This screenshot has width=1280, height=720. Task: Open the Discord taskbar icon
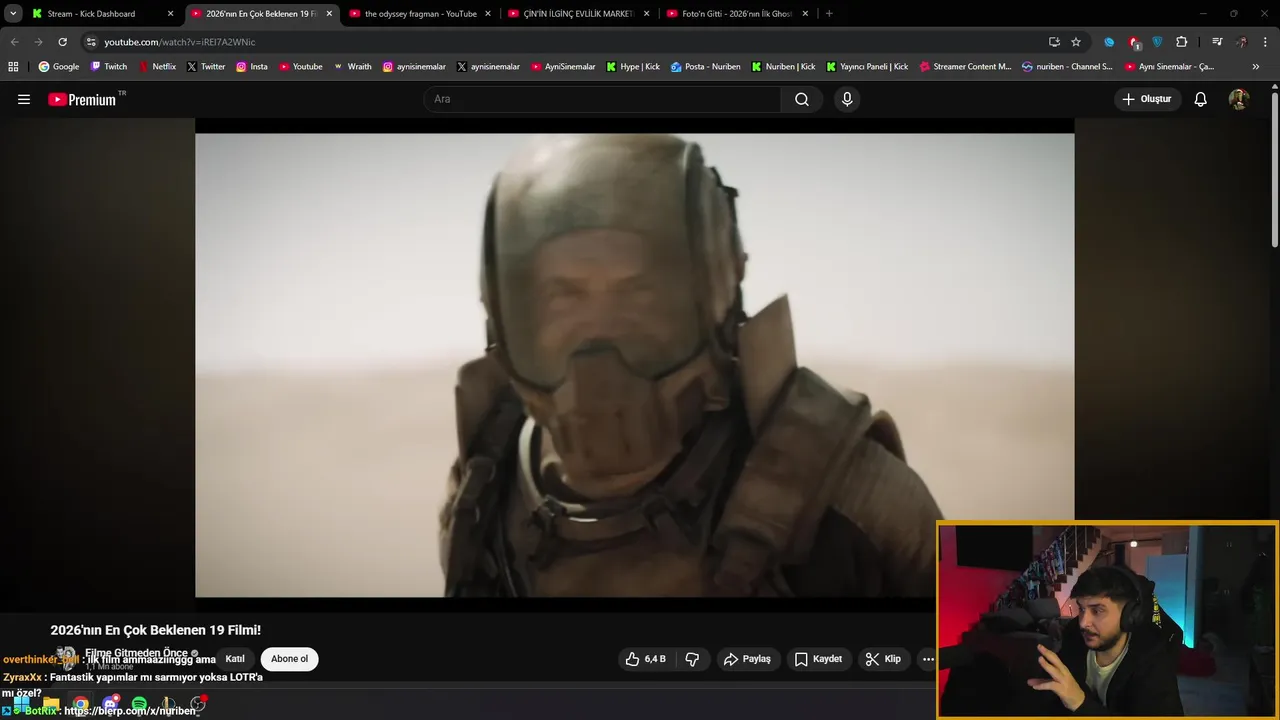[x=110, y=705]
